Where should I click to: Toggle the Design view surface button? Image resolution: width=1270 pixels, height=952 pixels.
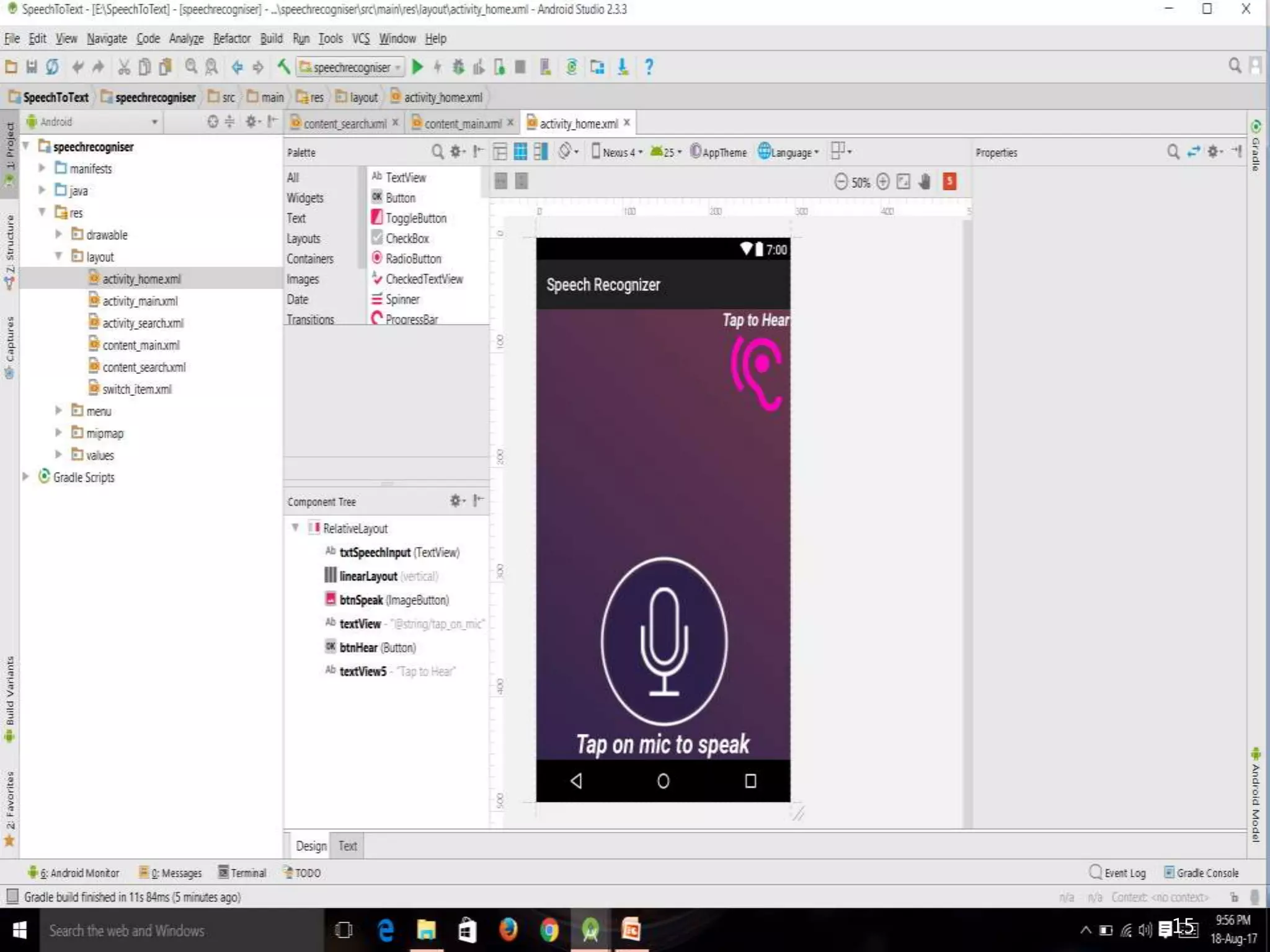coord(500,152)
